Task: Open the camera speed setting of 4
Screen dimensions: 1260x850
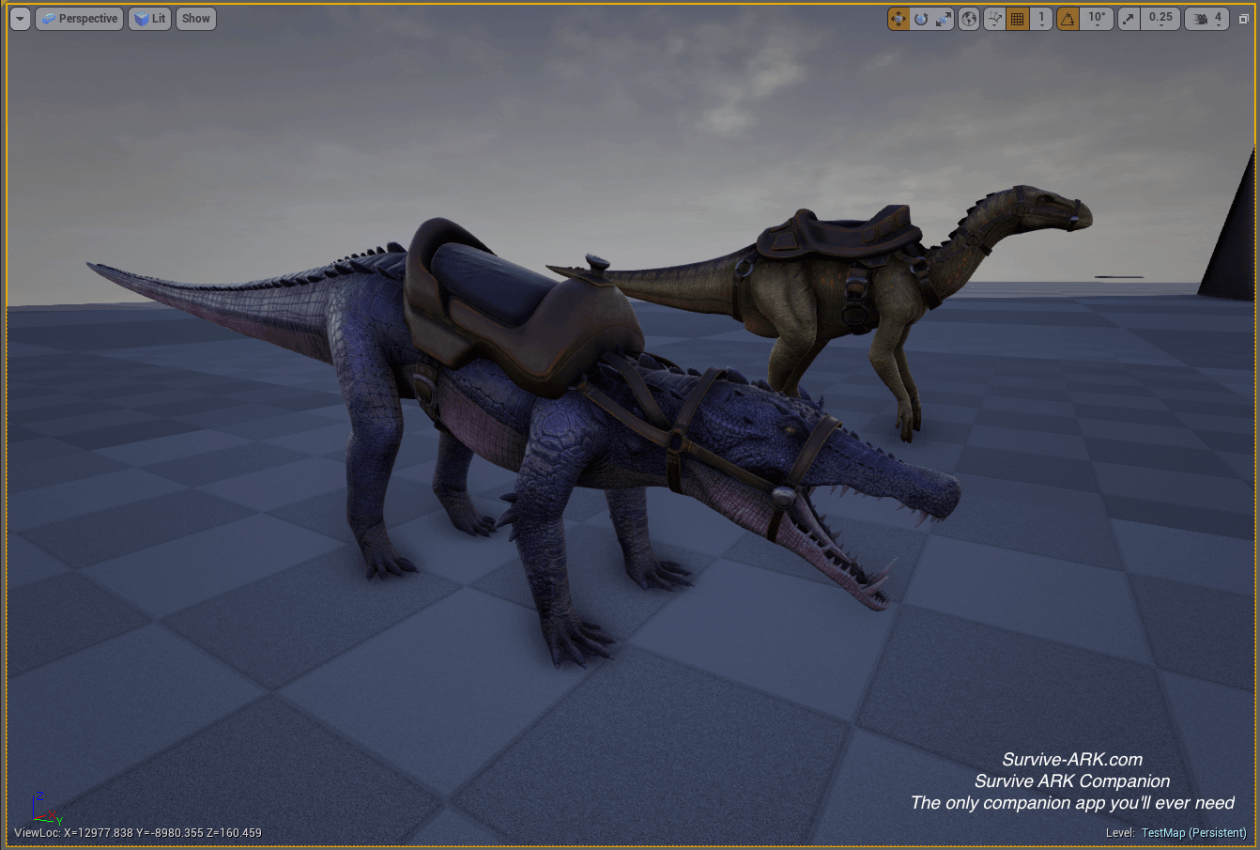Action: coord(1207,18)
